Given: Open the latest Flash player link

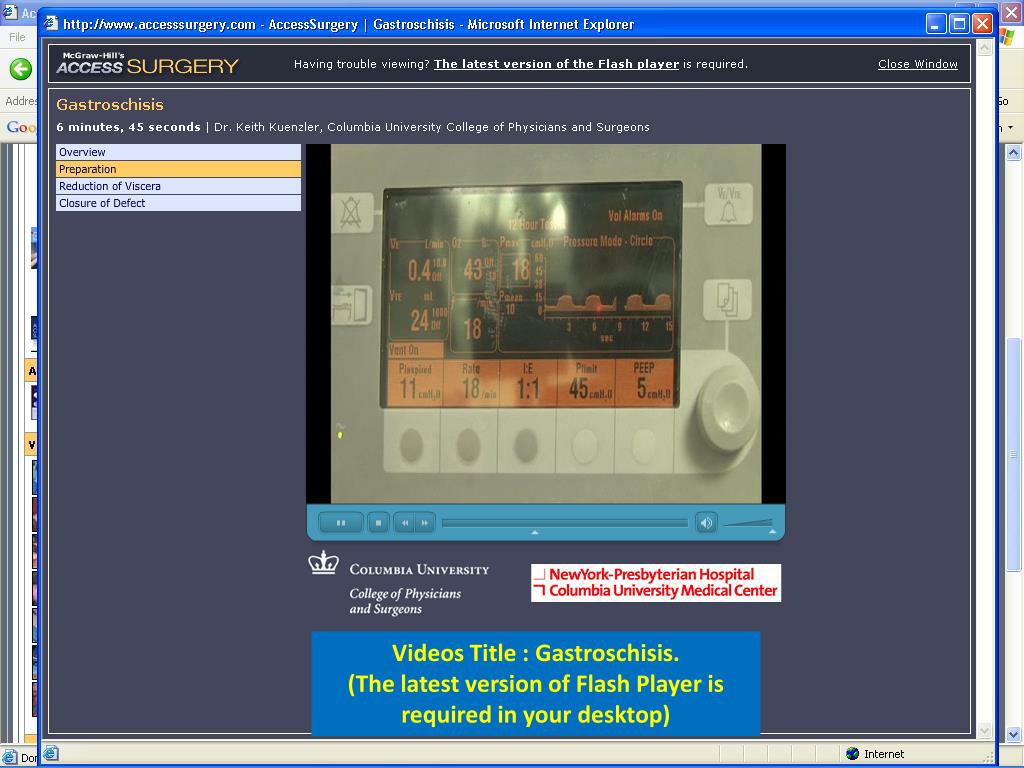Looking at the screenshot, I should pyautogui.click(x=556, y=64).
